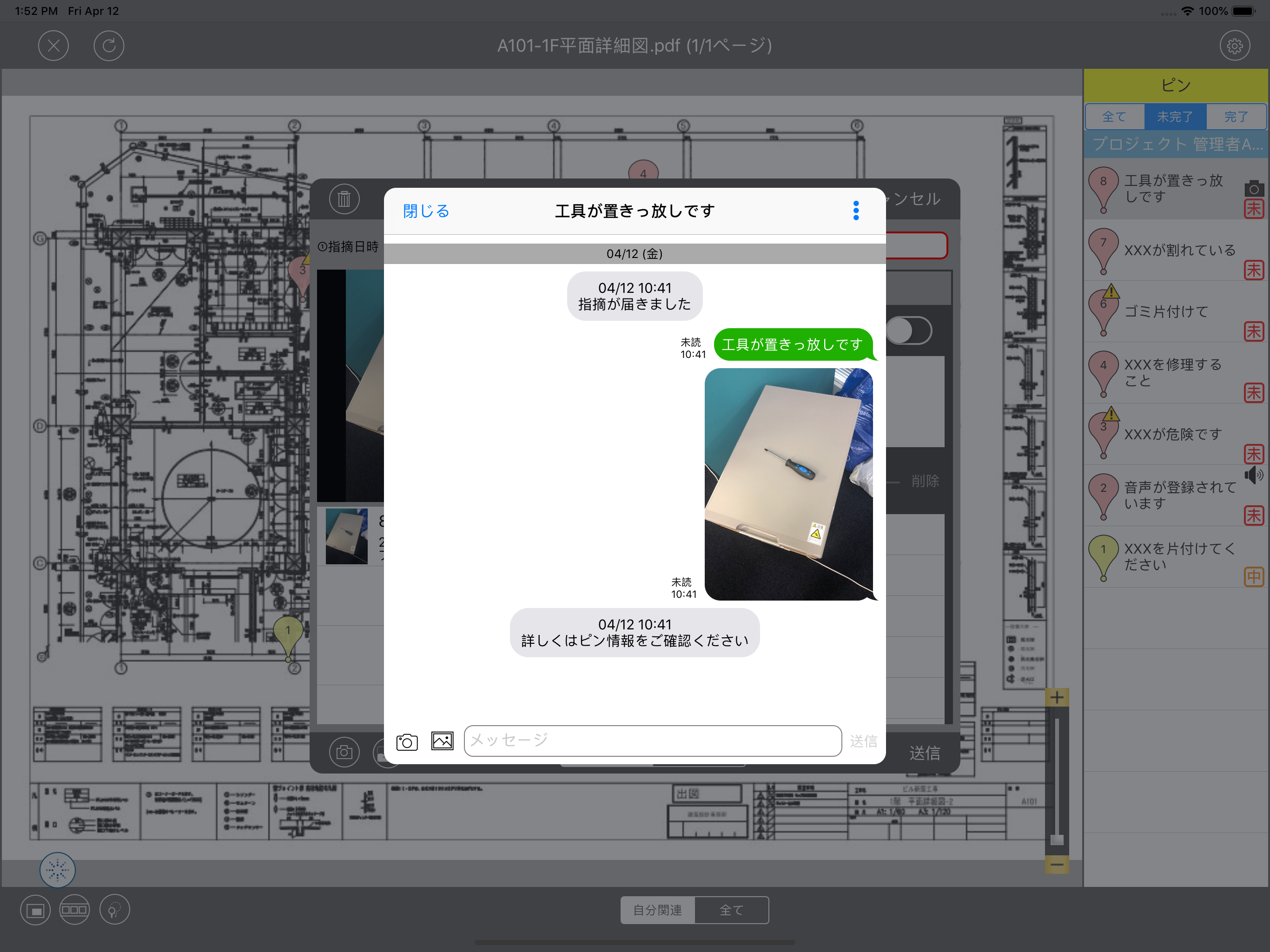The height and width of the screenshot is (952, 1270).
Task: Close the PDF with the X button
Action: coord(53,46)
